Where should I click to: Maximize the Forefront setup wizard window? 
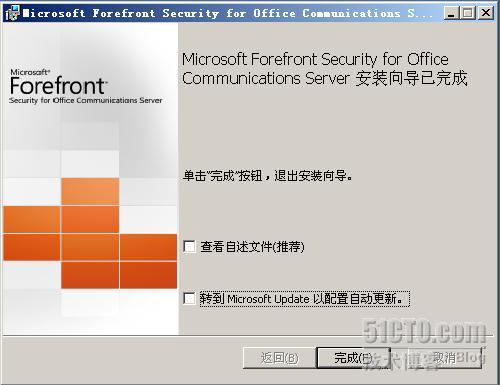468,13
